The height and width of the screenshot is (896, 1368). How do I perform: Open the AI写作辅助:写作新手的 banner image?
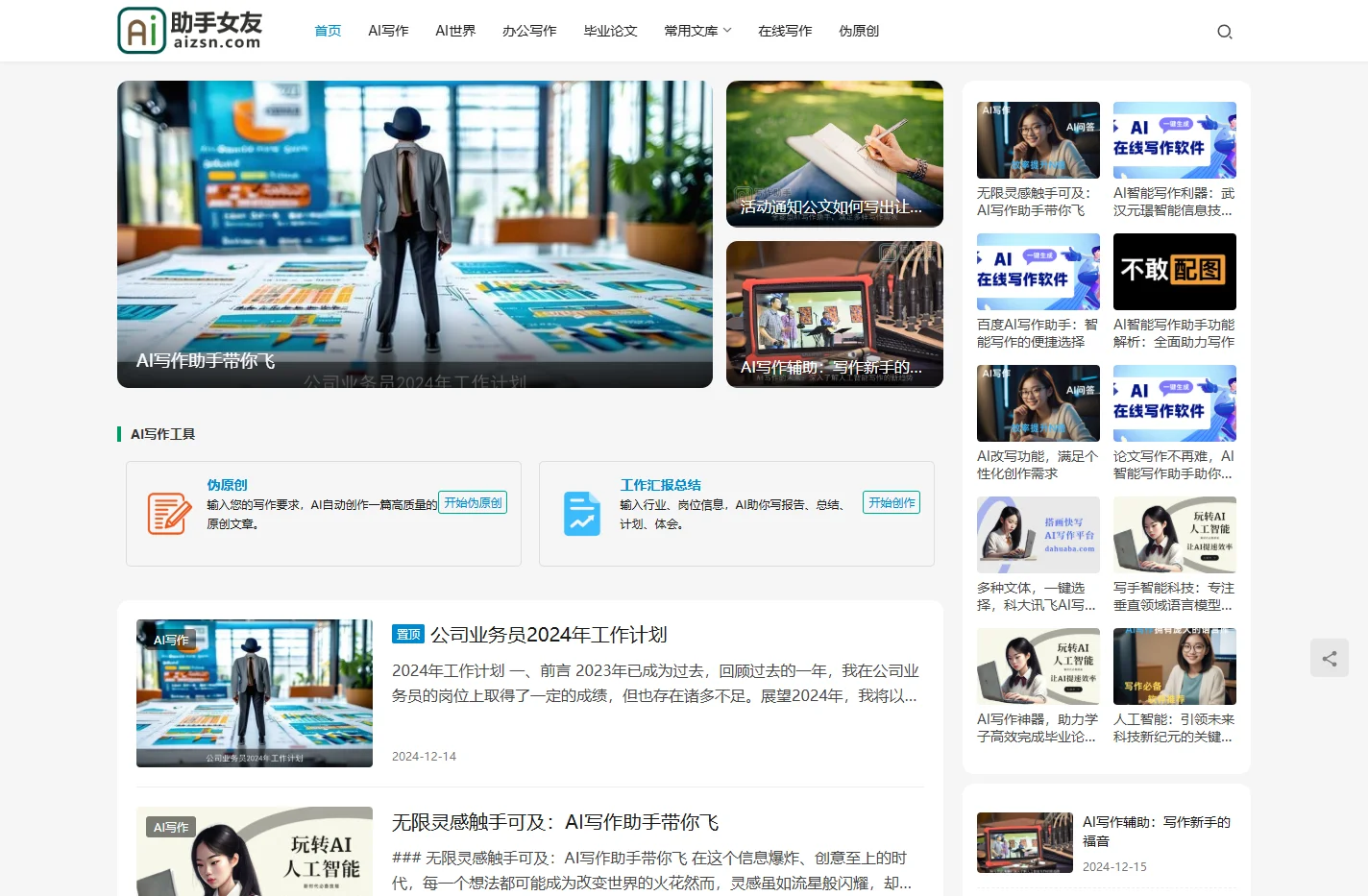(x=835, y=314)
